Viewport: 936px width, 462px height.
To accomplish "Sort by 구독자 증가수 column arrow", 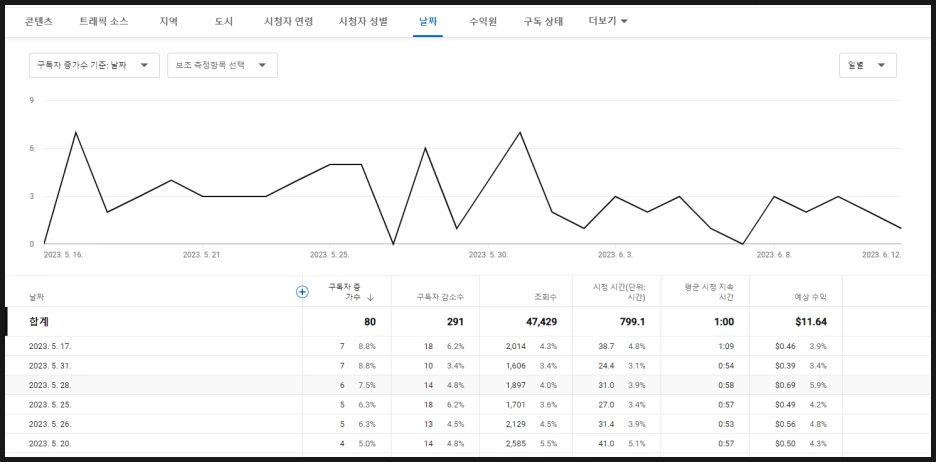I will coord(371,297).
